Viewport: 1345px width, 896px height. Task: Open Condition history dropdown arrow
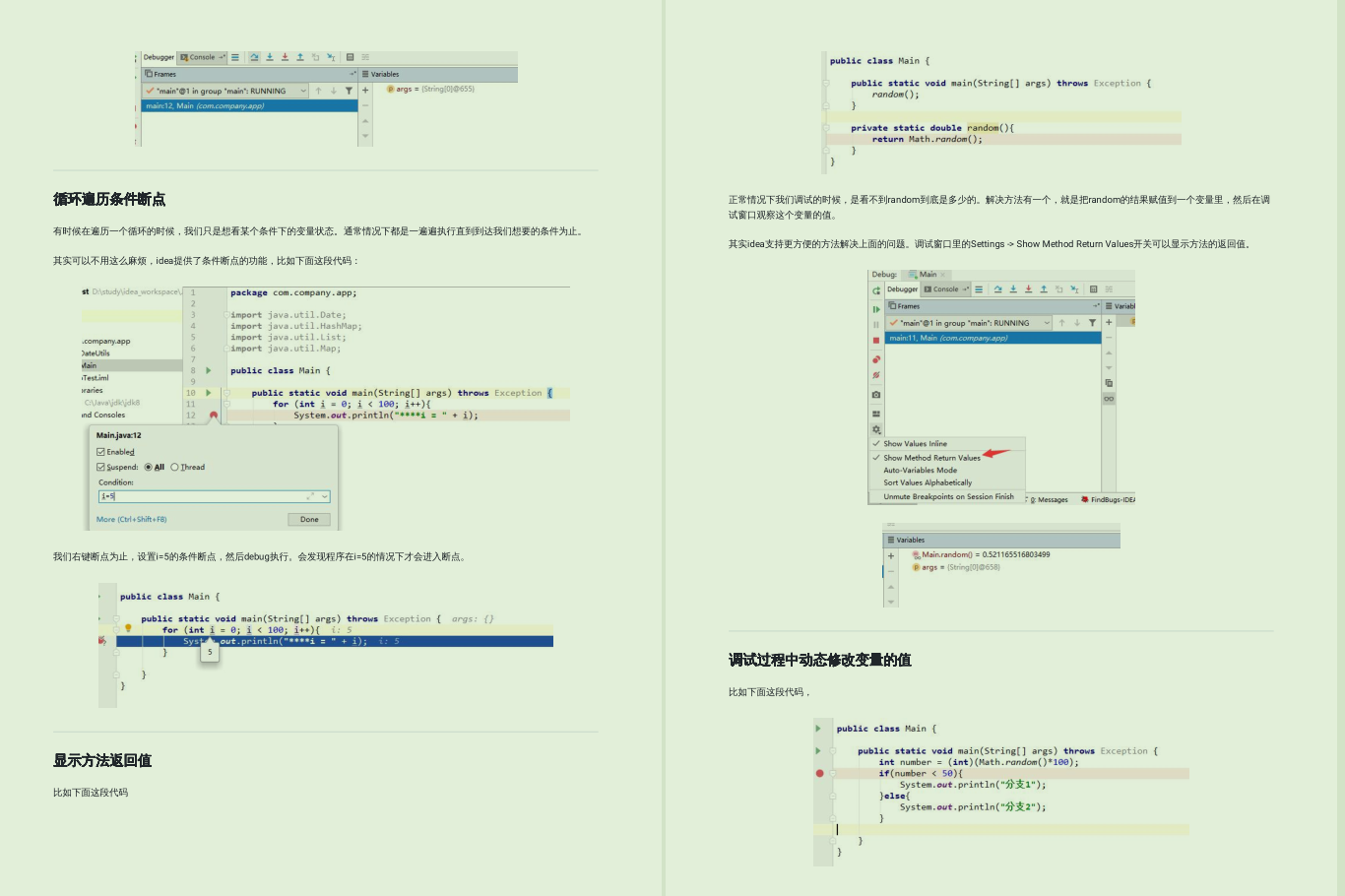(325, 496)
